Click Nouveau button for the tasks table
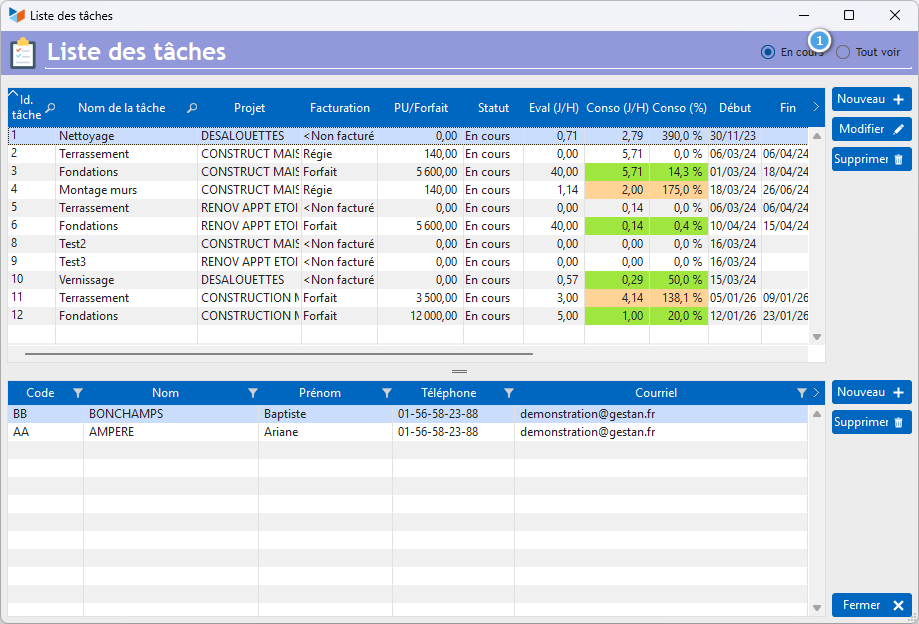Viewport: 919px width, 624px height. pyautogui.click(x=872, y=99)
